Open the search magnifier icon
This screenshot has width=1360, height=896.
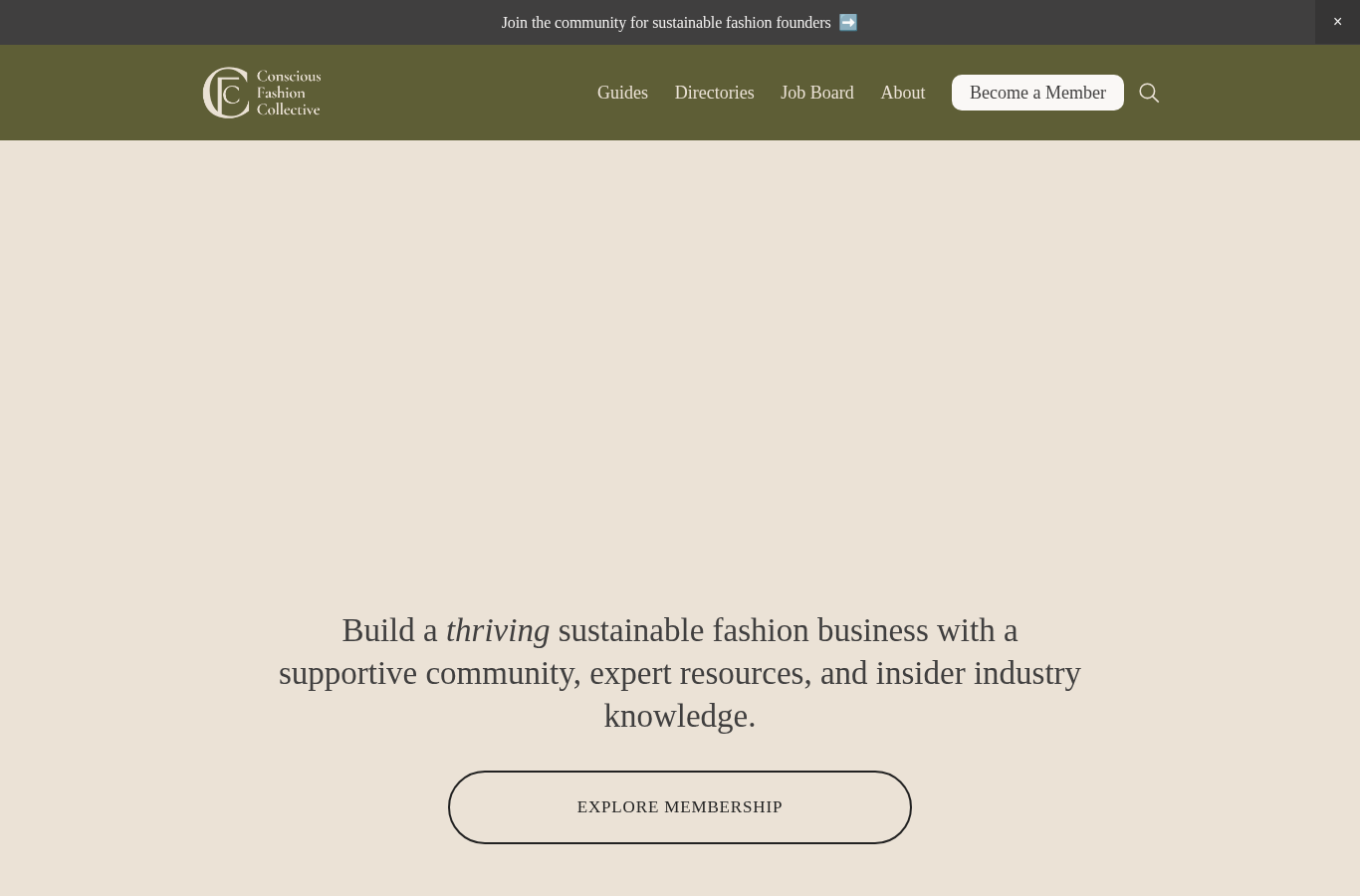pos(1149,93)
